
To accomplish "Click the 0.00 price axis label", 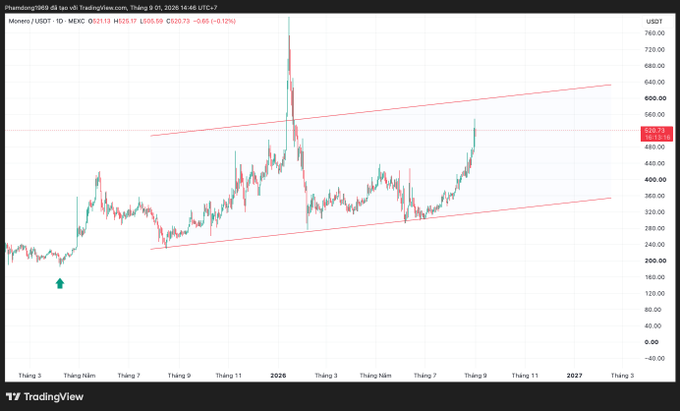I will click(652, 342).
